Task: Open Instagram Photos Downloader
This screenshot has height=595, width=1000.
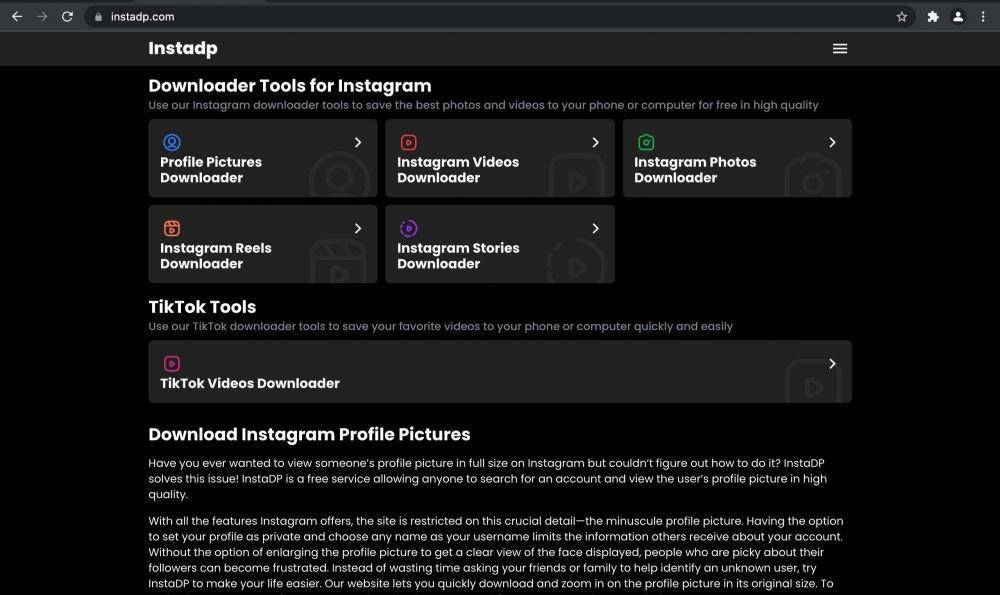Action: [x=737, y=158]
